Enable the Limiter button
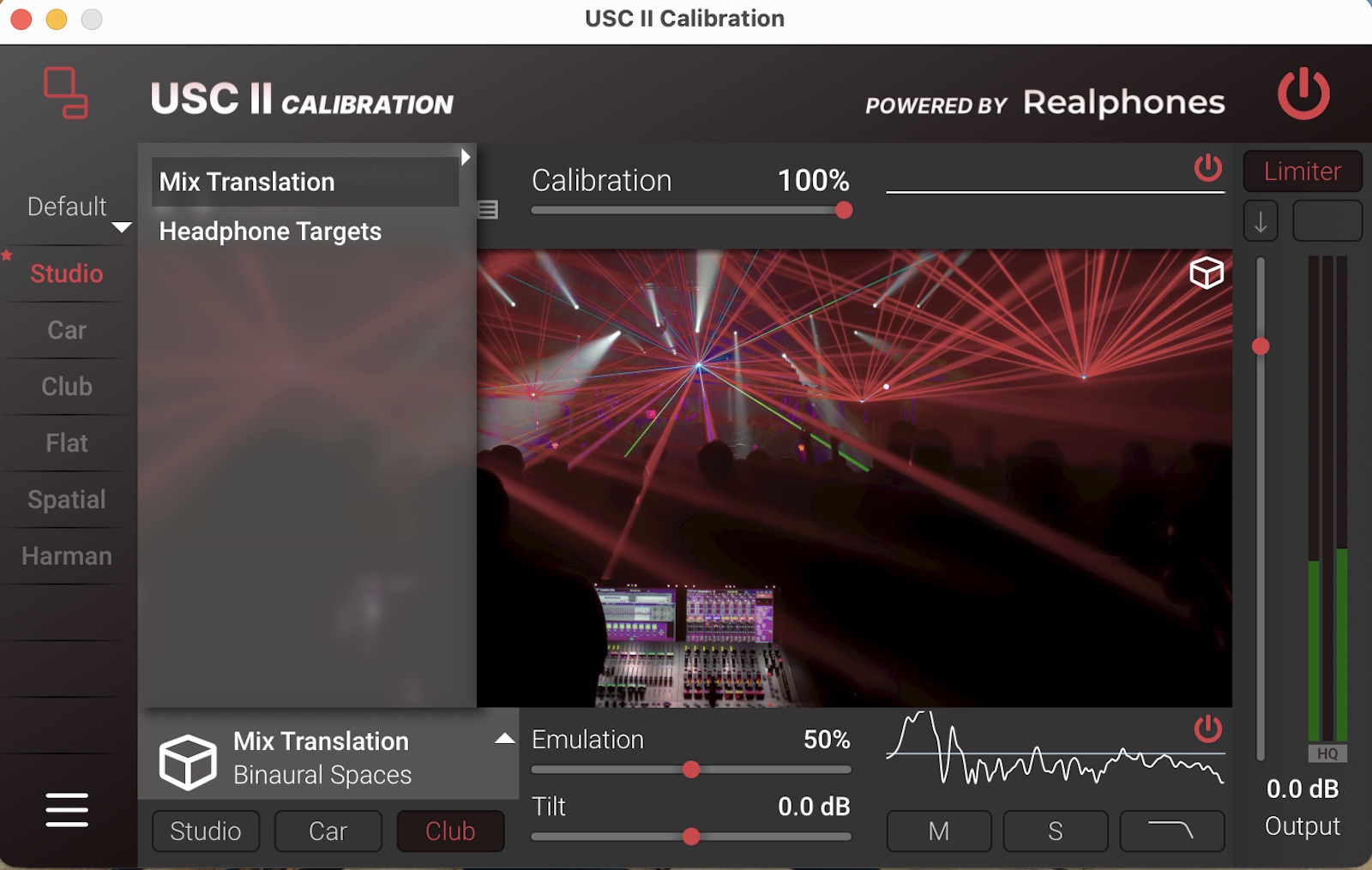This screenshot has height=870, width=1372. point(1302,171)
